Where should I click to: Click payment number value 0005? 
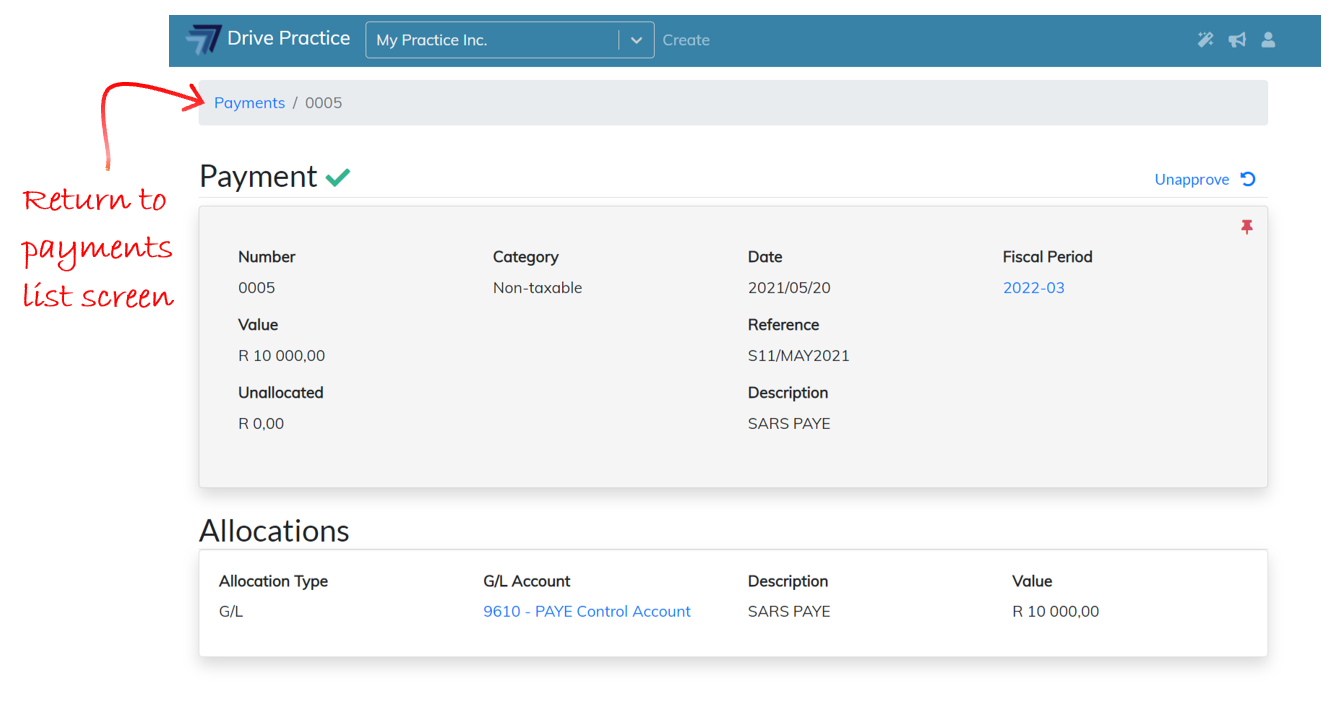pos(256,288)
